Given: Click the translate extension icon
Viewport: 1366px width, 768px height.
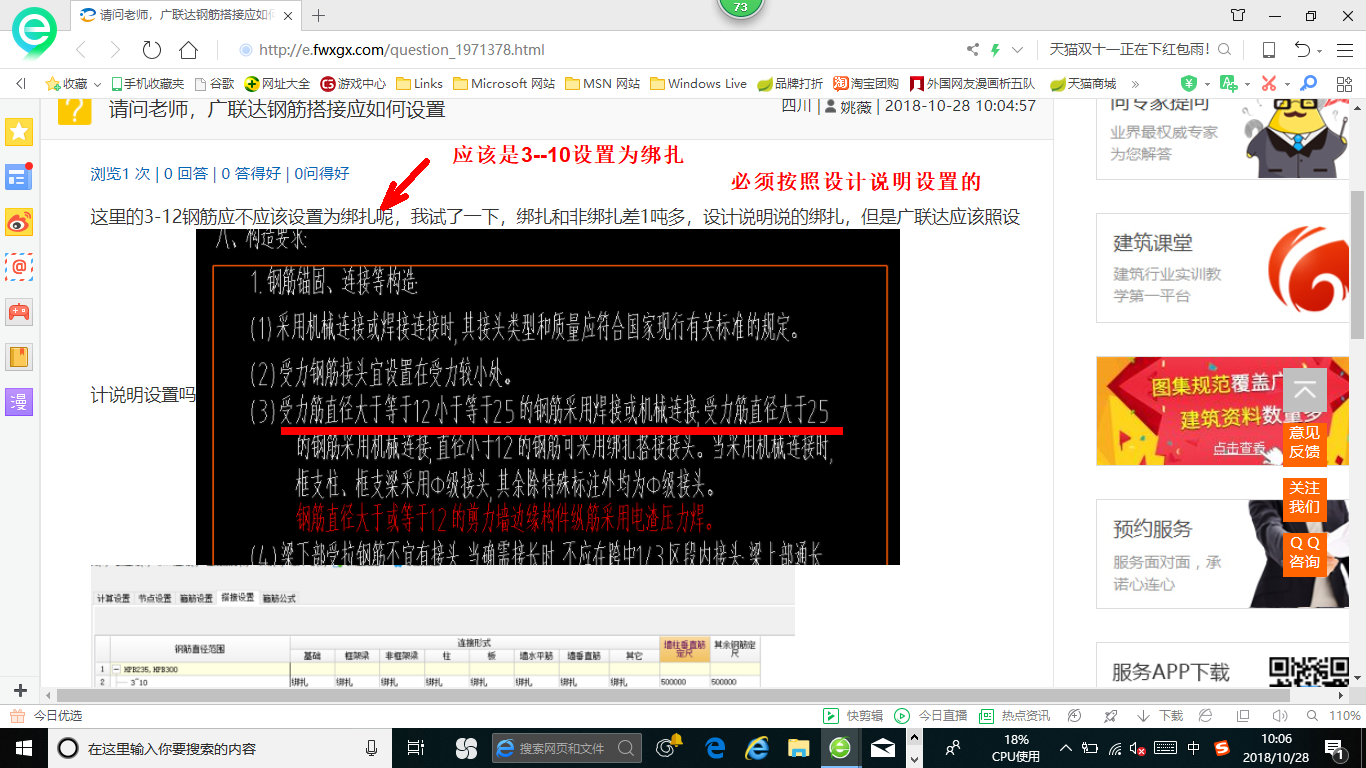Looking at the screenshot, I should (1229, 83).
